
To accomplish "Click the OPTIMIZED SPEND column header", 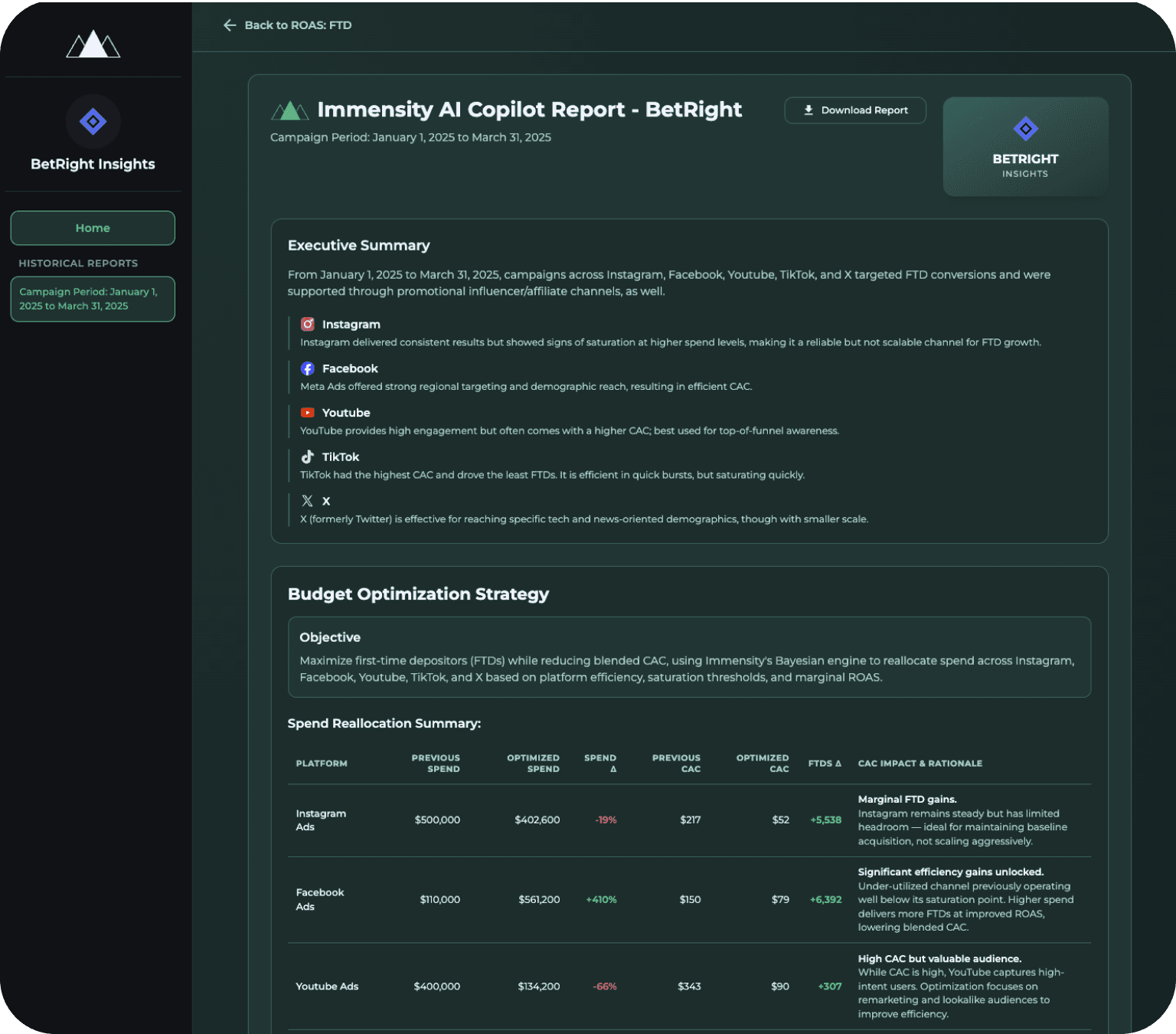I will (x=533, y=764).
